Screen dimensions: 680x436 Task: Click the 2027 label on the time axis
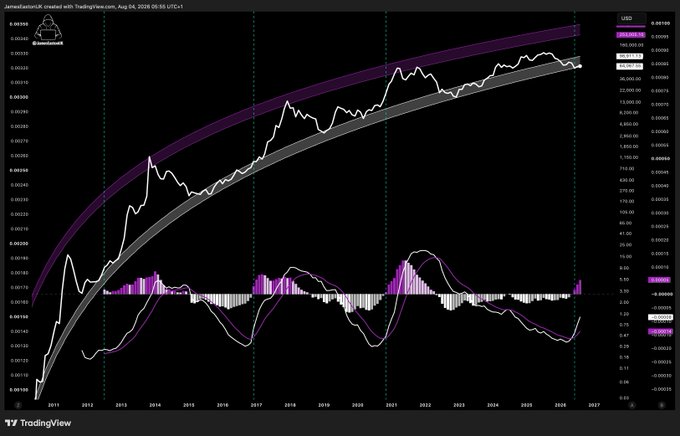pos(594,405)
